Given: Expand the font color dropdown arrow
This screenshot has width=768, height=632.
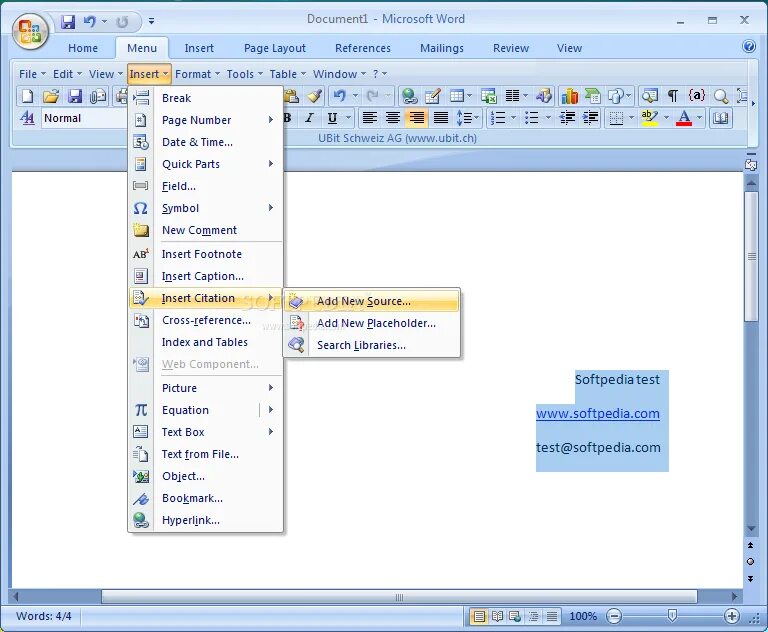Looking at the screenshot, I should click(699, 118).
